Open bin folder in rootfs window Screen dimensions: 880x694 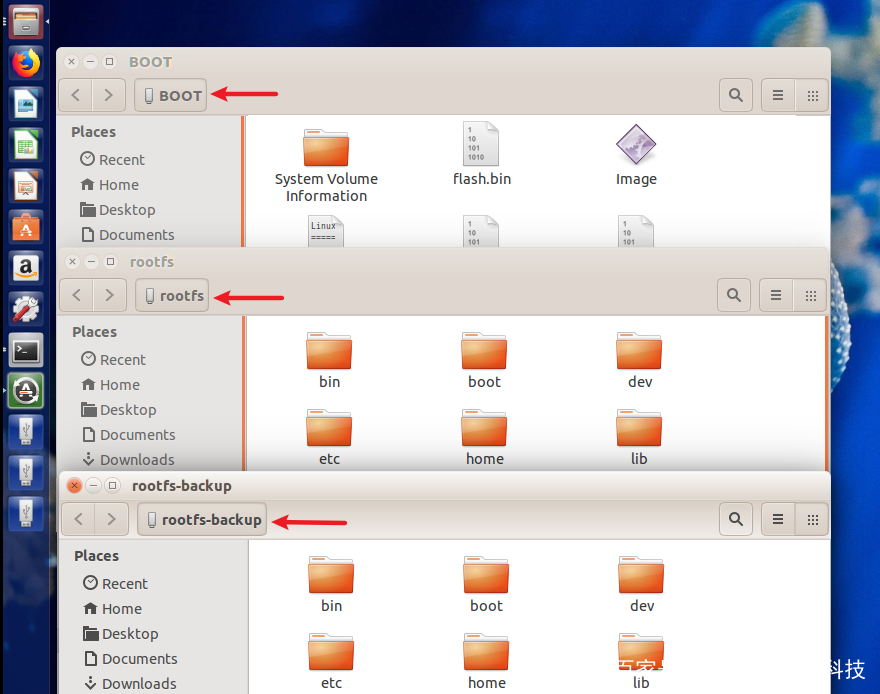(x=329, y=360)
